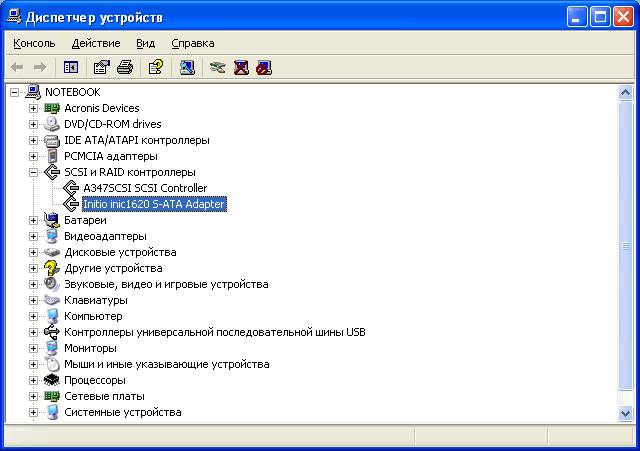Open the Действие menu

click(x=96, y=43)
